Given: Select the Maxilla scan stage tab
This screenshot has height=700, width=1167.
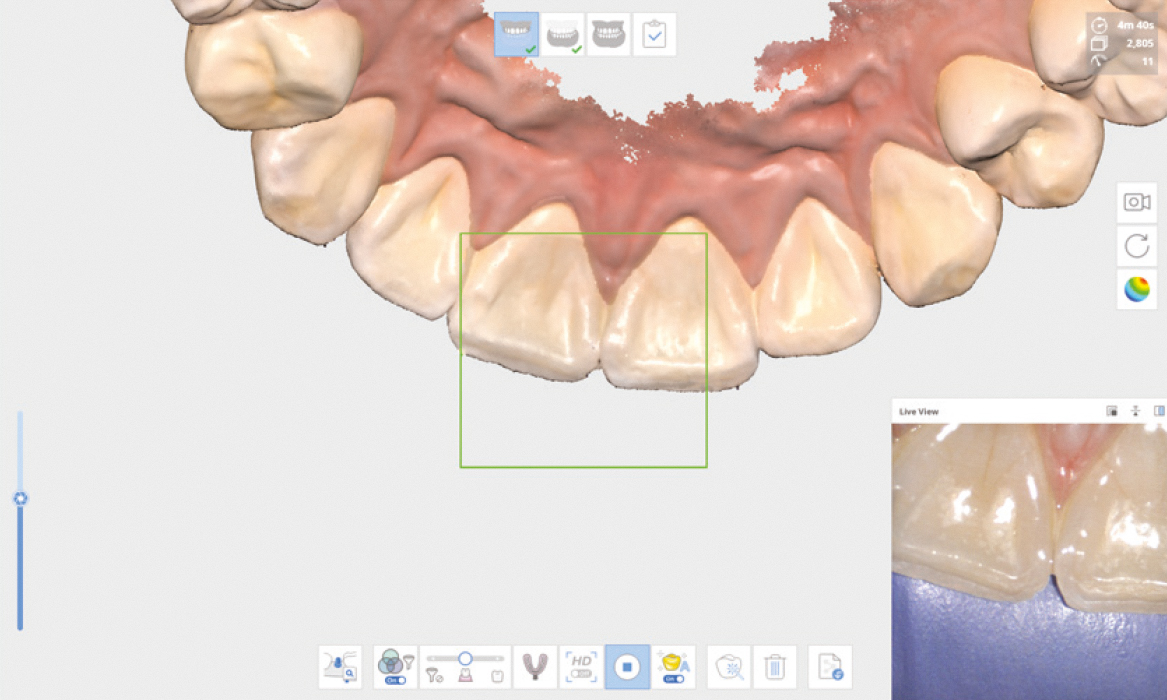Looking at the screenshot, I should coord(517,34).
